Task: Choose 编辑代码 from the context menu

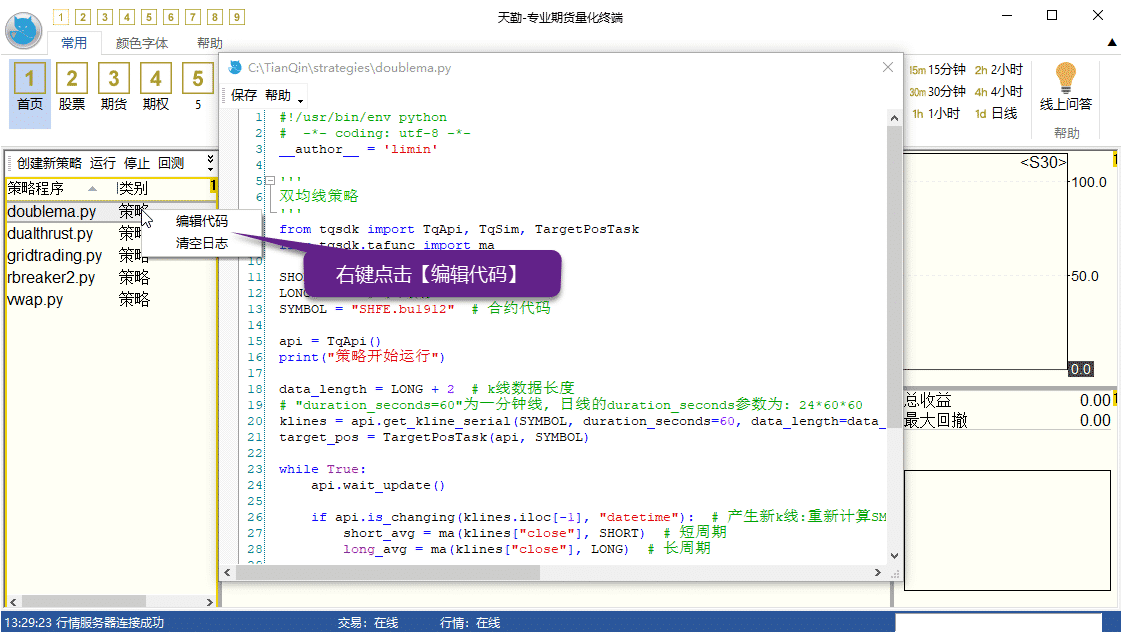Action: [202, 221]
